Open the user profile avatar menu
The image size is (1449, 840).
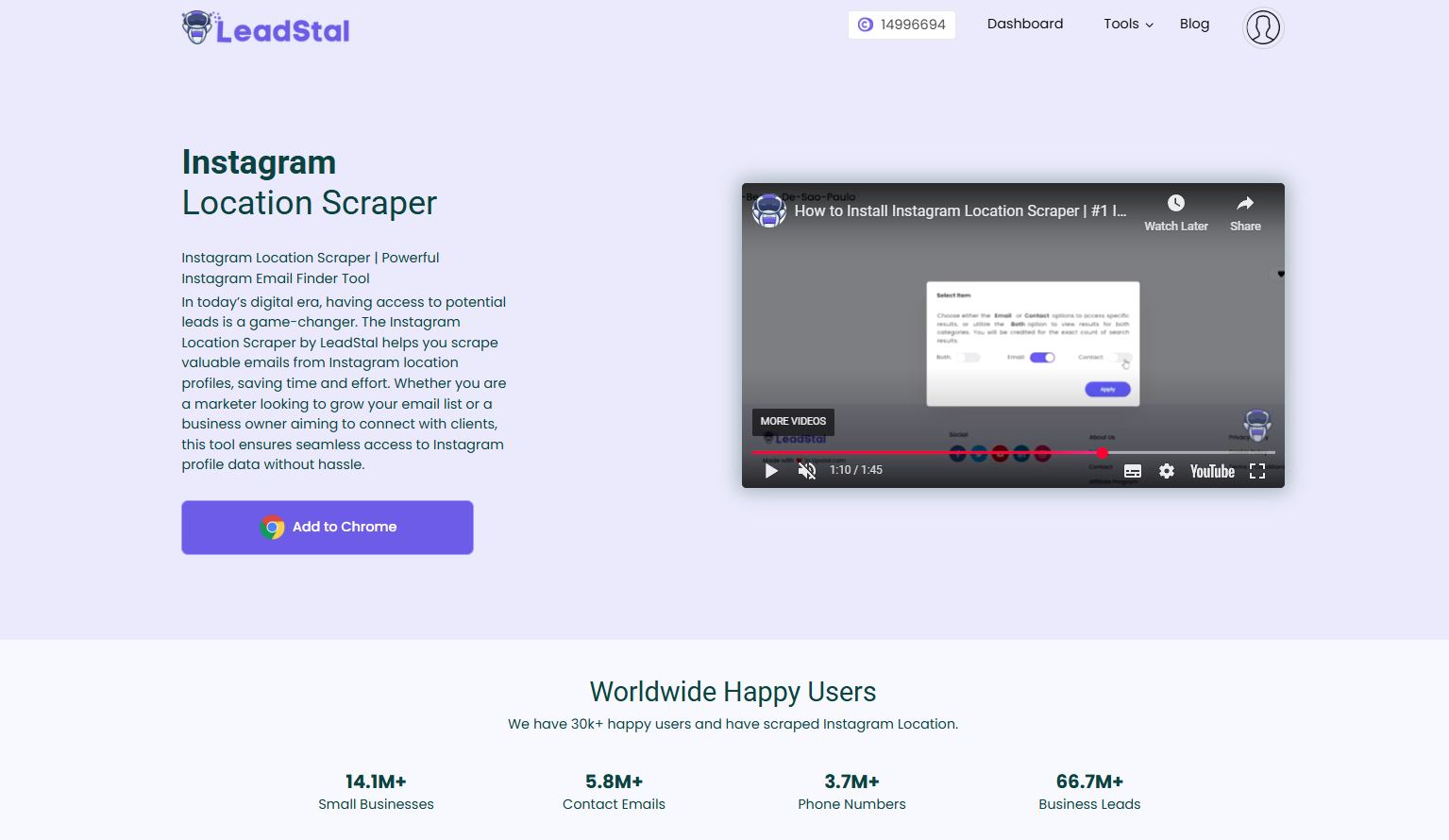point(1262,27)
